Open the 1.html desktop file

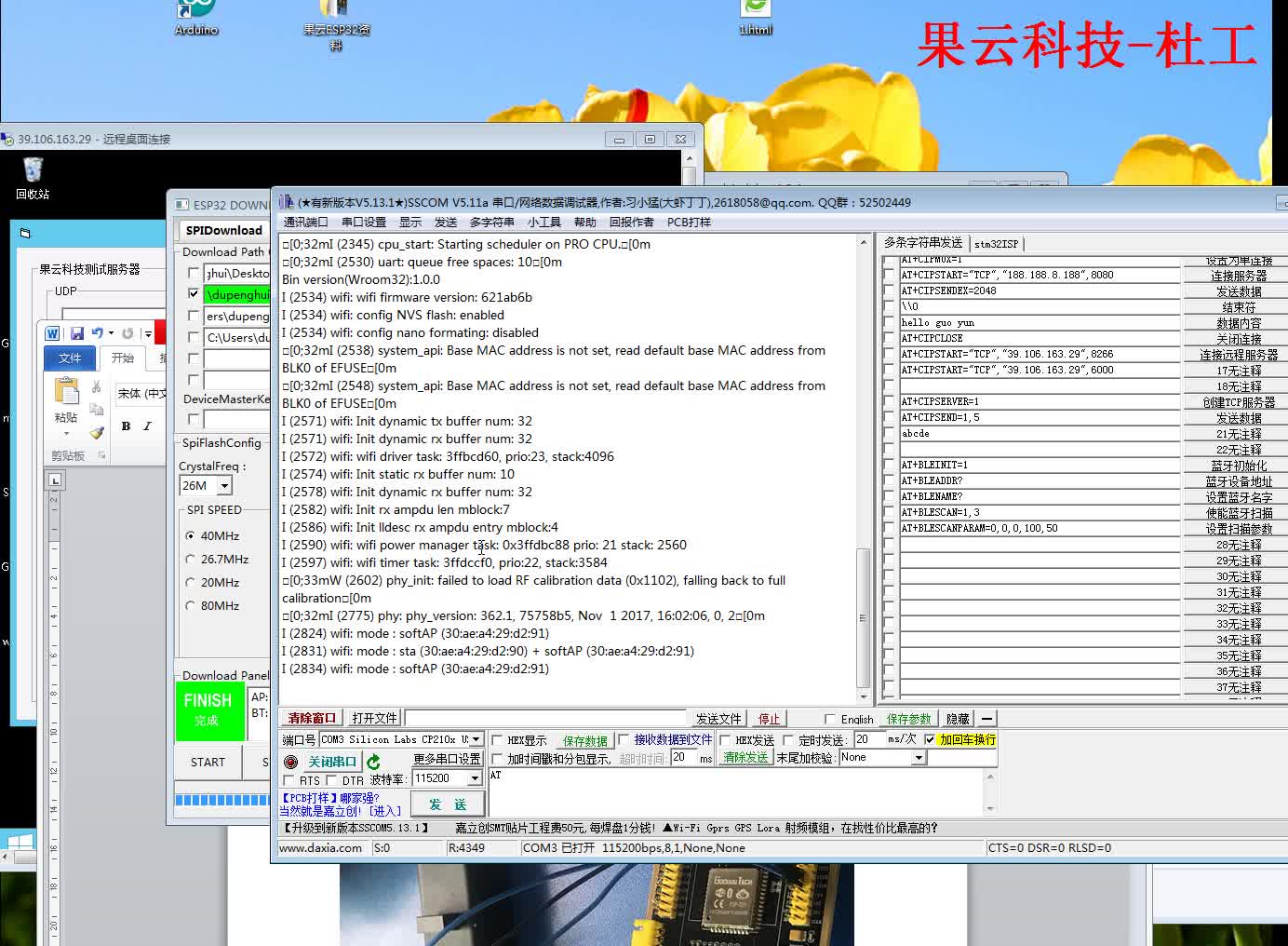point(756,16)
